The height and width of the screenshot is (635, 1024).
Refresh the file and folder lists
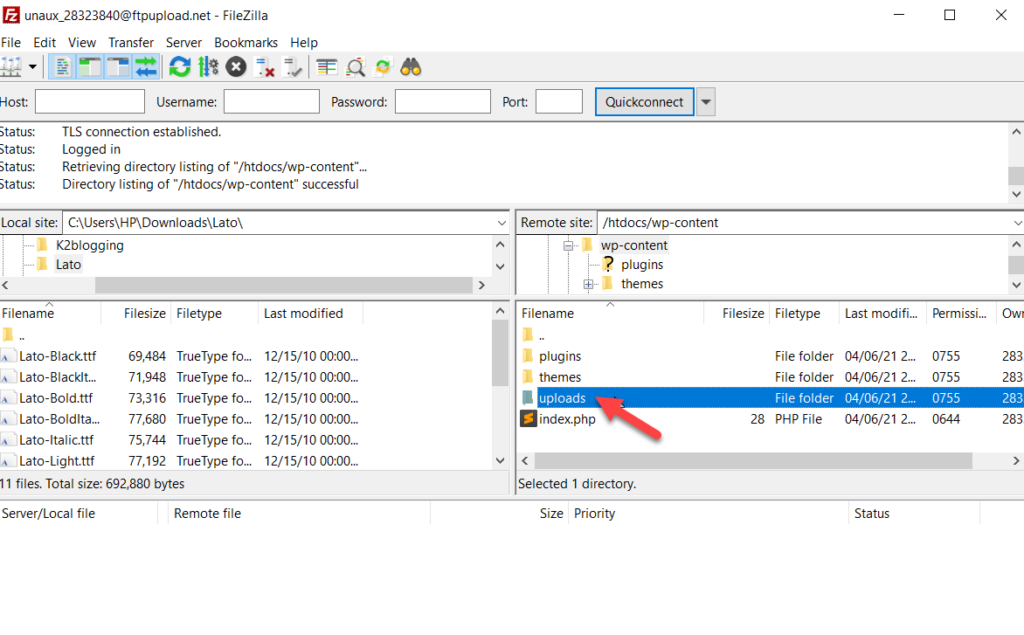pyautogui.click(x=180, y=67)
